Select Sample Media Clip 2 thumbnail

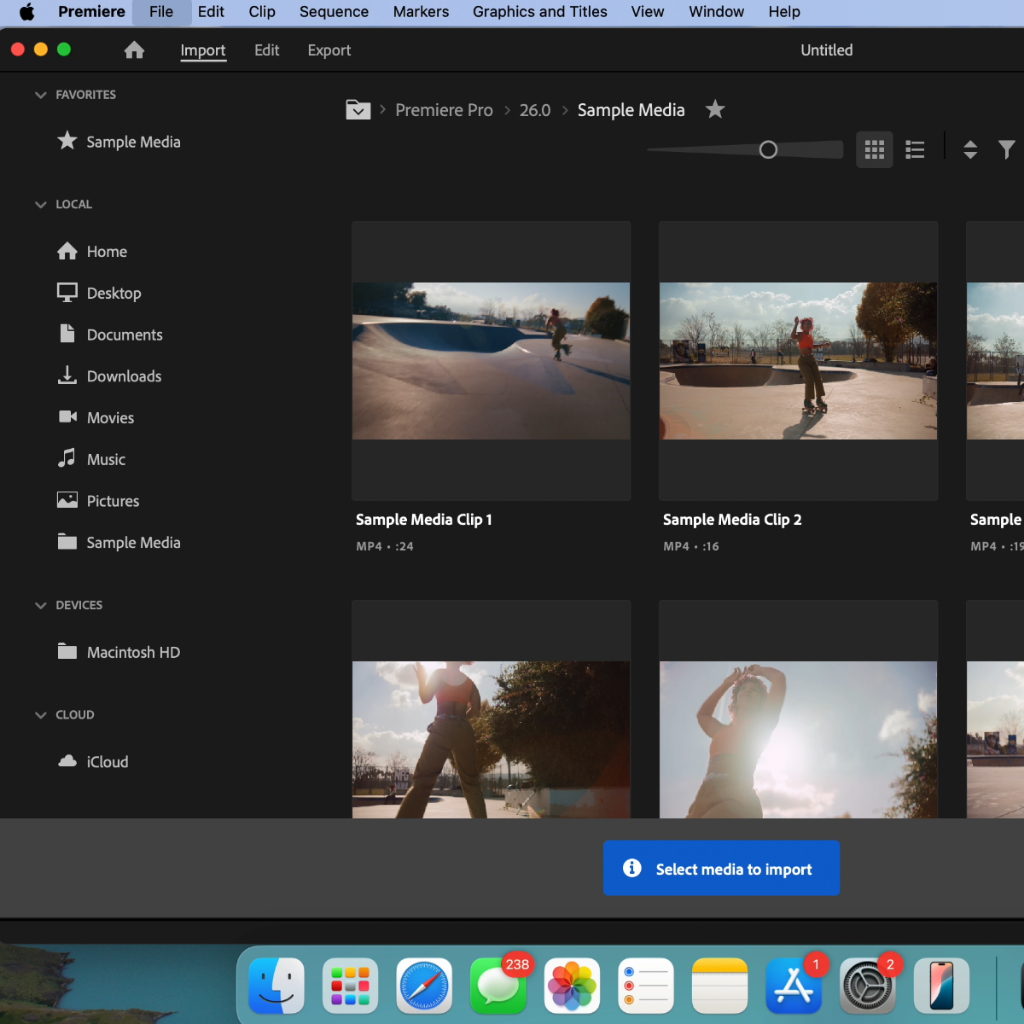click(x=798, y=360)
